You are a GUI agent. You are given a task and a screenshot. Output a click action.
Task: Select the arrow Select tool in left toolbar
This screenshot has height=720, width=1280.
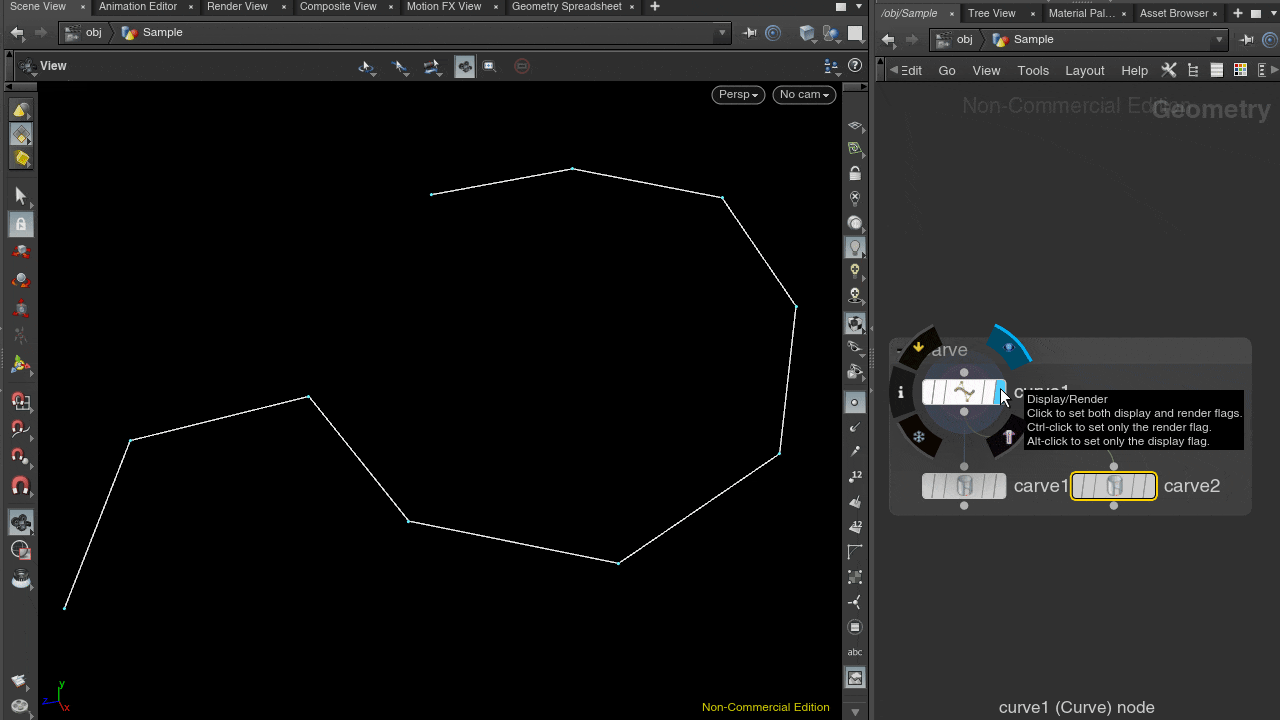(21, 196)
